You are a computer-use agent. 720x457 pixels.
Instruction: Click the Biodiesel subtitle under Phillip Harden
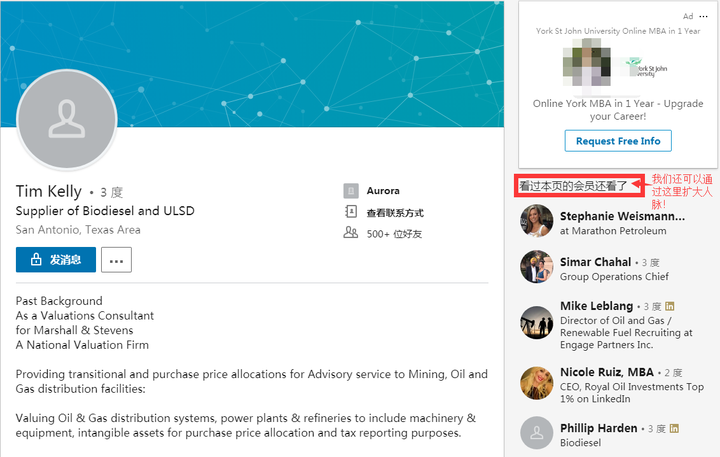[x=580, y=443]
